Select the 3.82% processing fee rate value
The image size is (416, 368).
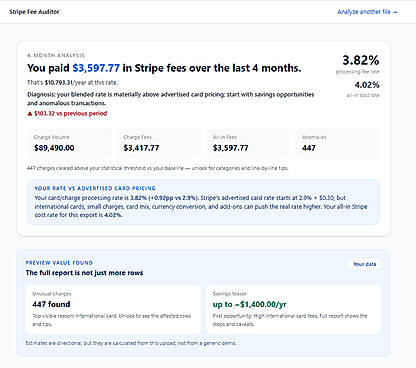pos(361,60)
